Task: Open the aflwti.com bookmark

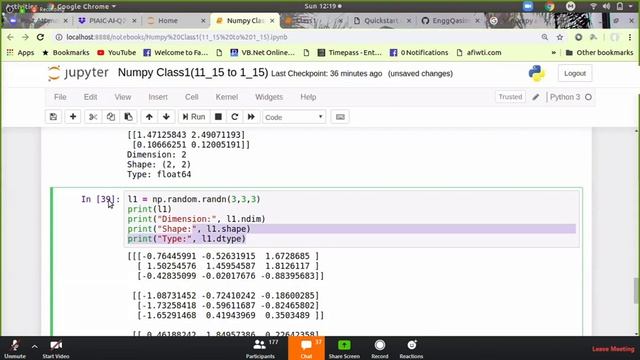Action: point(479,53)
